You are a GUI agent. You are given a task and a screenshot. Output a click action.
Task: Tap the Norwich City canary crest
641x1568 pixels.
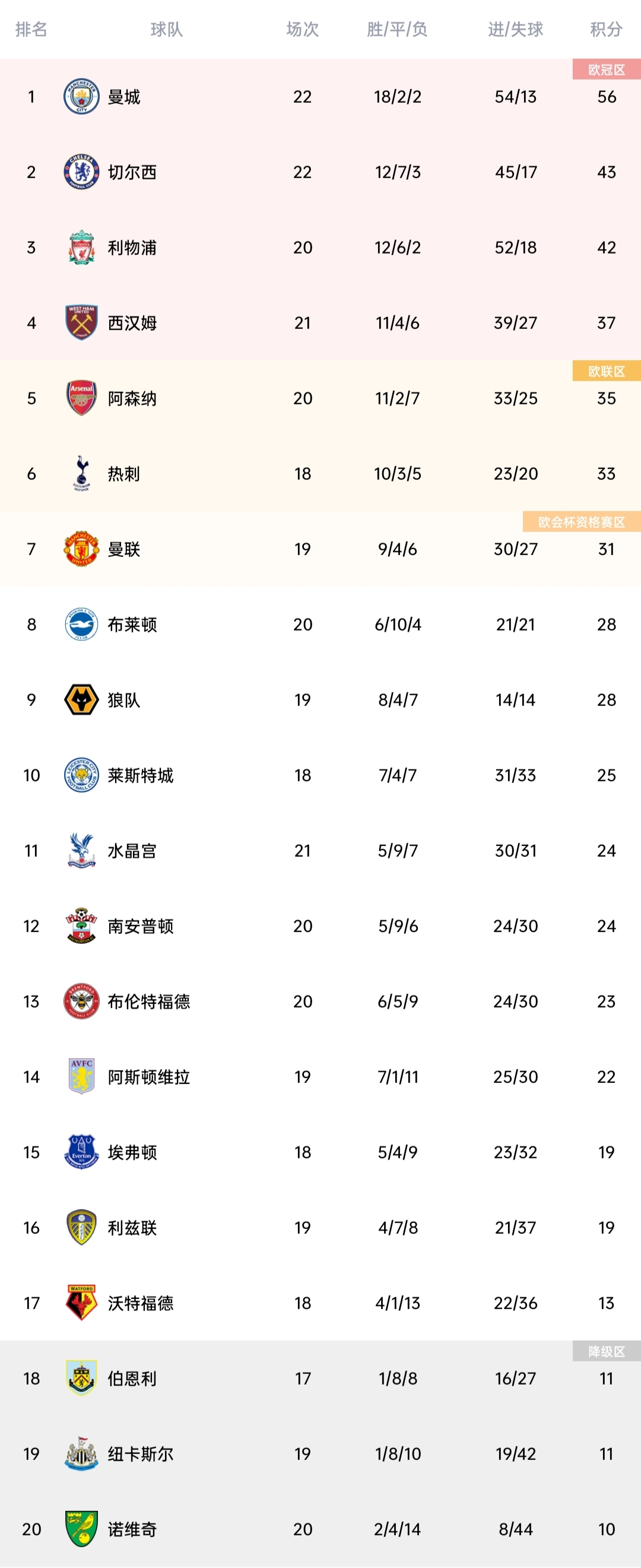pyautogui.click(x=81, y=1529)
